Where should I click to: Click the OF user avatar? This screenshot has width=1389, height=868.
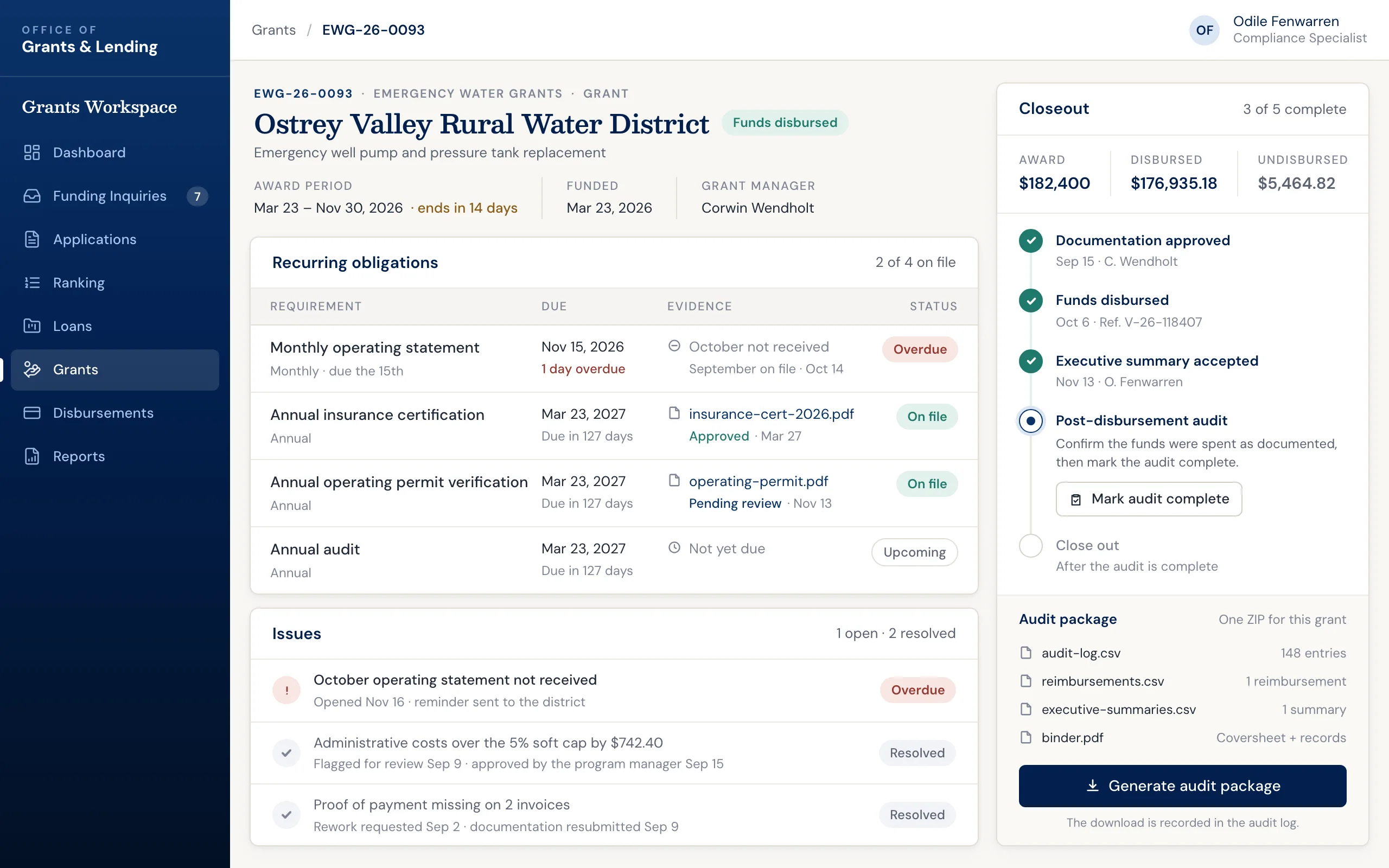coord(1204,30)
